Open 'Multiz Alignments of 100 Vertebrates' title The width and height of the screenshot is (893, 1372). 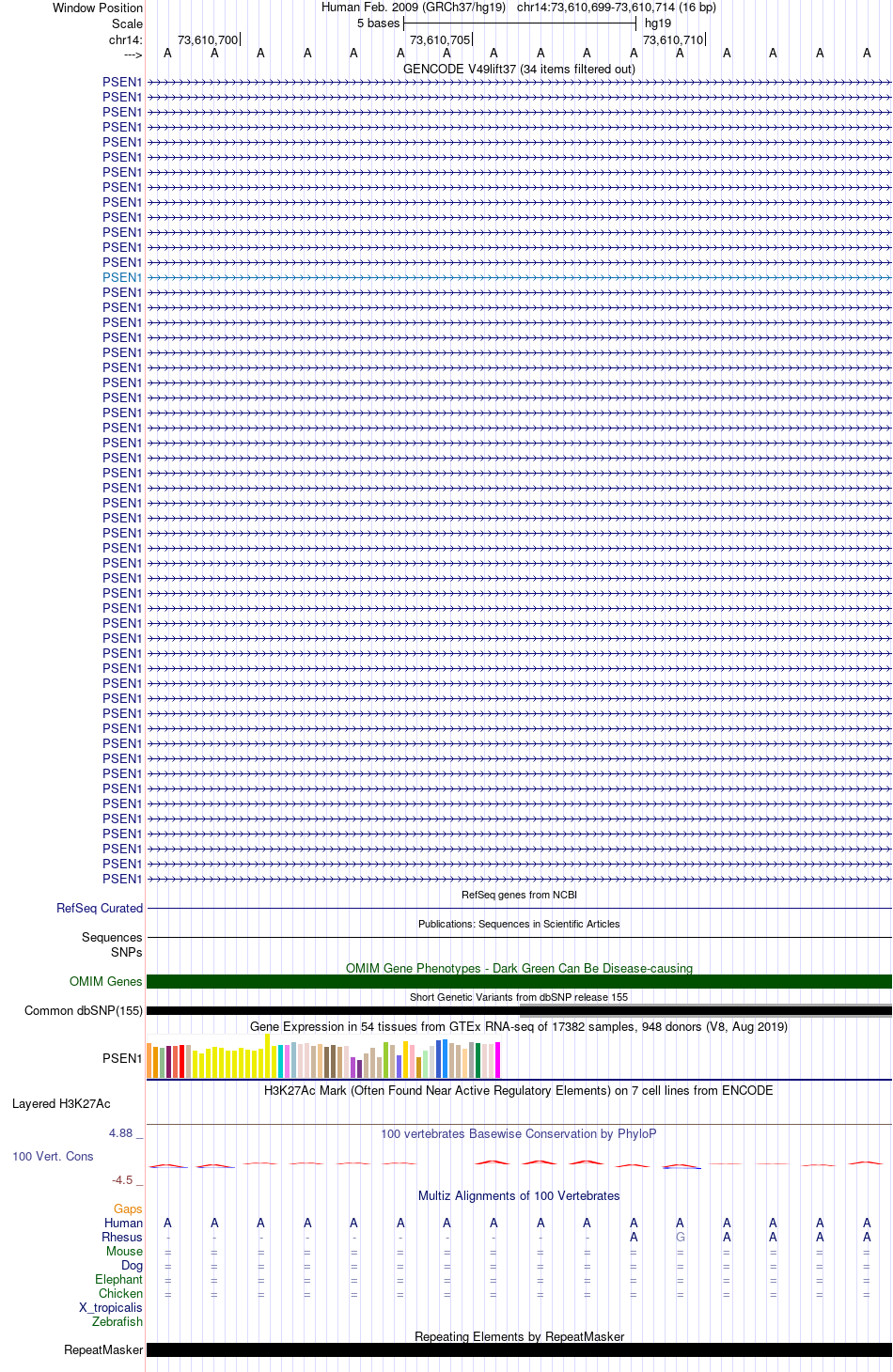coord(519,1195)
